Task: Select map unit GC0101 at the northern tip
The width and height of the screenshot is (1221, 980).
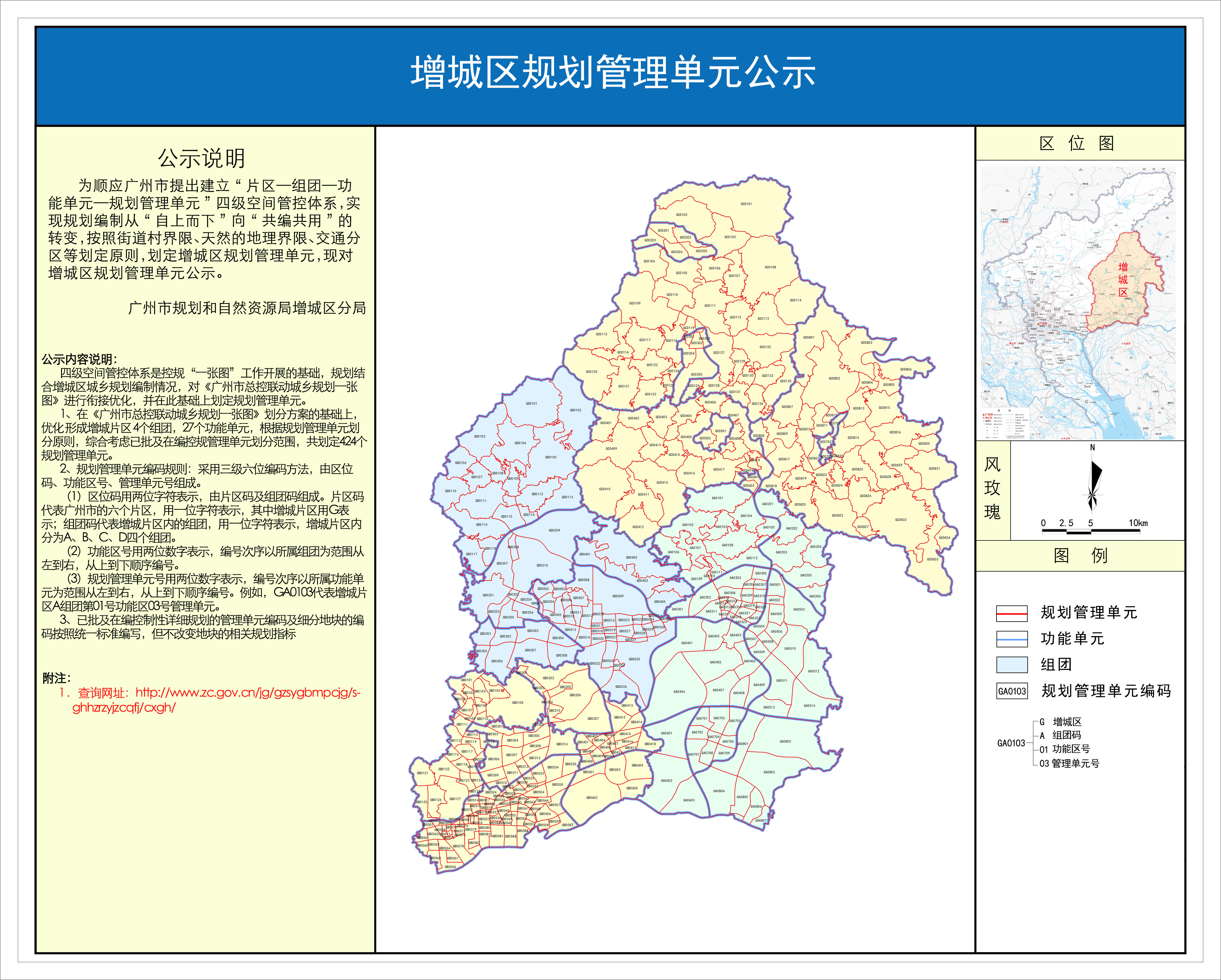Action: coord(747,204)
